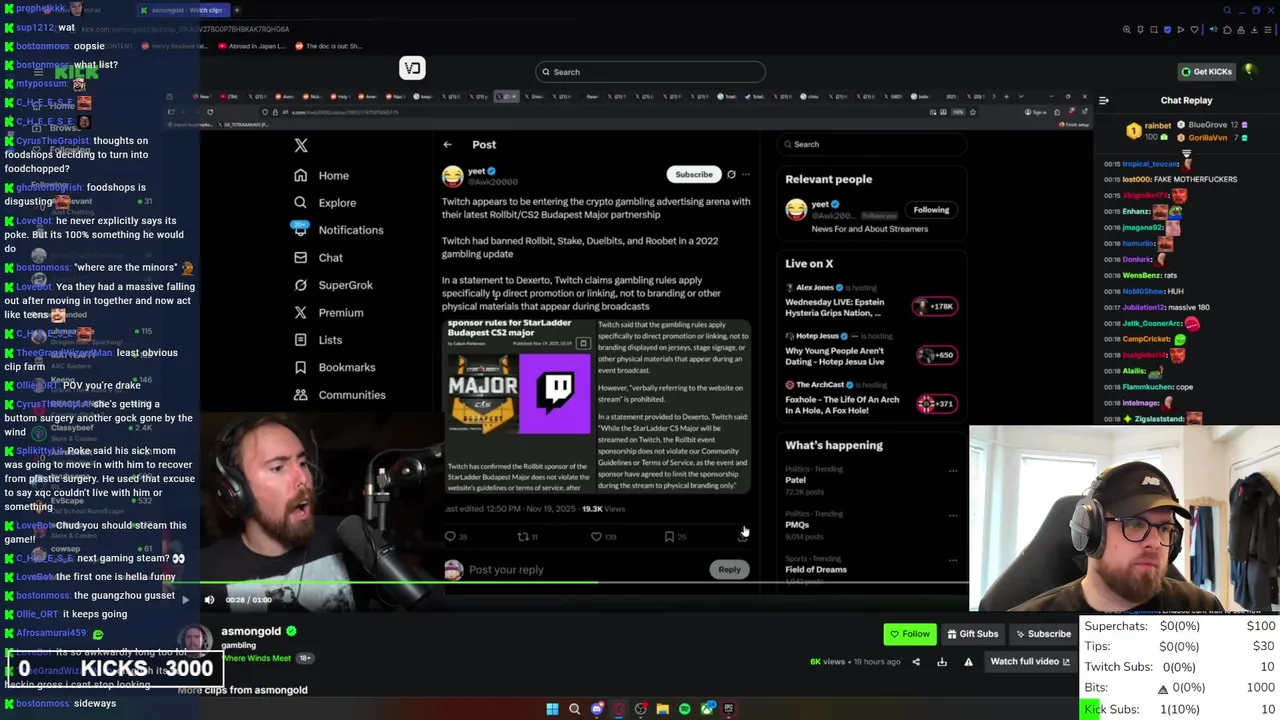Open asmongold channel name
The image size is (1280, 720).
[x=251, y=632]
